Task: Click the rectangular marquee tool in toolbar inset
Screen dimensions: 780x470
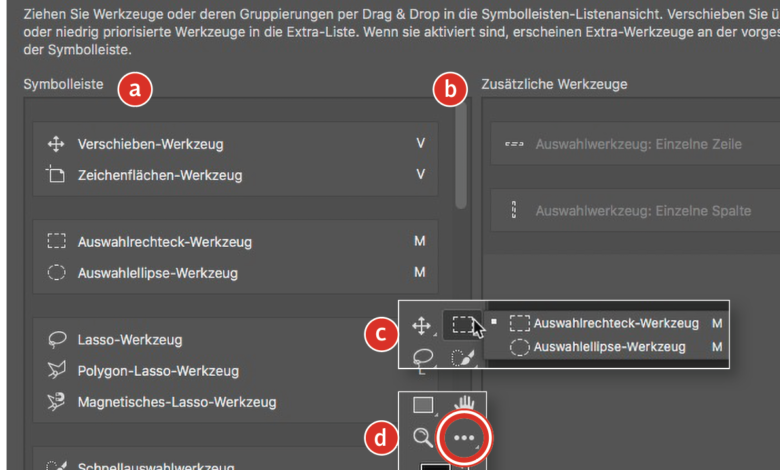Action: pos(463,325)
